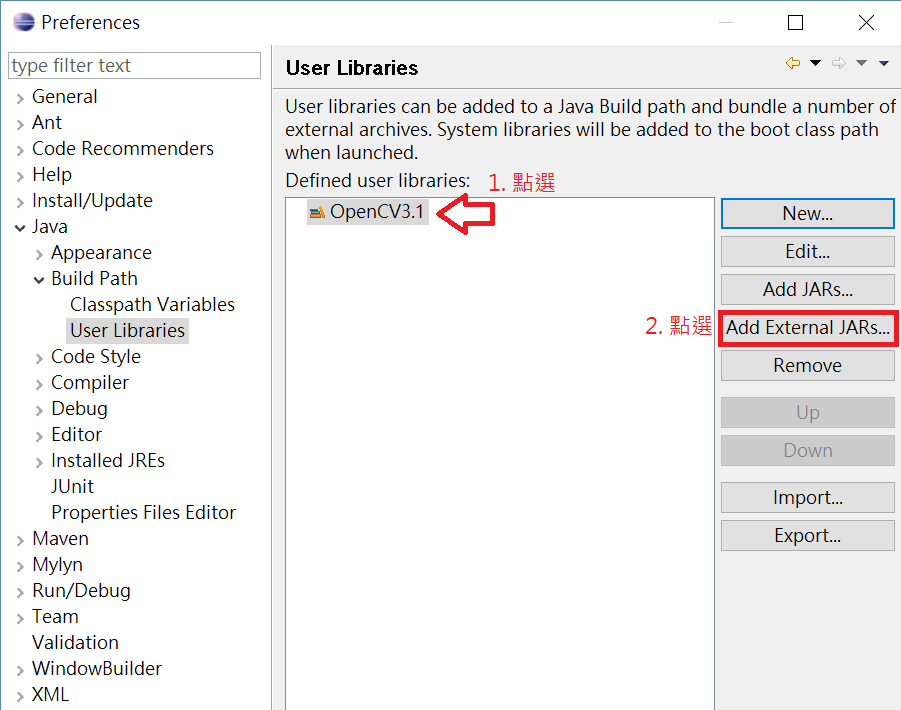901x710 pixels.
Task: Expand the Ant tree node
Action: point(20,124)
